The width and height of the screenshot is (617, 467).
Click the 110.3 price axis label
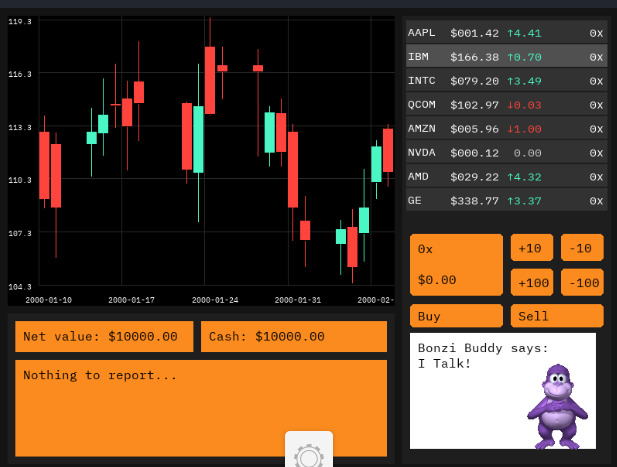tap(20, 180)
